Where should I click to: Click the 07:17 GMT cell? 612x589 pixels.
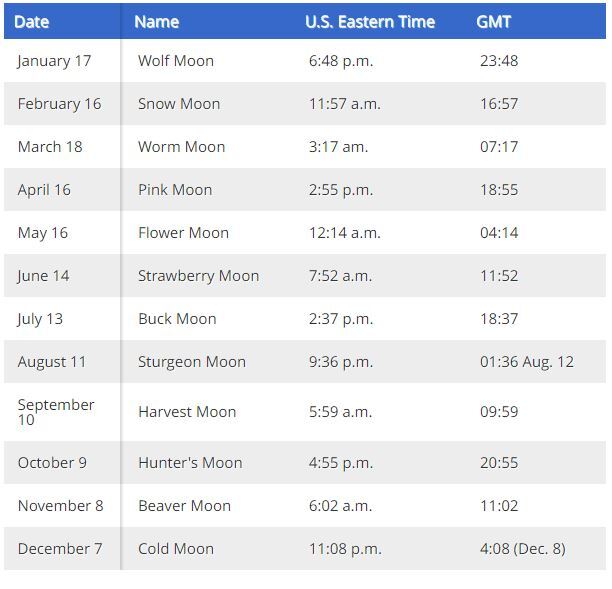(x=499, y=147)
